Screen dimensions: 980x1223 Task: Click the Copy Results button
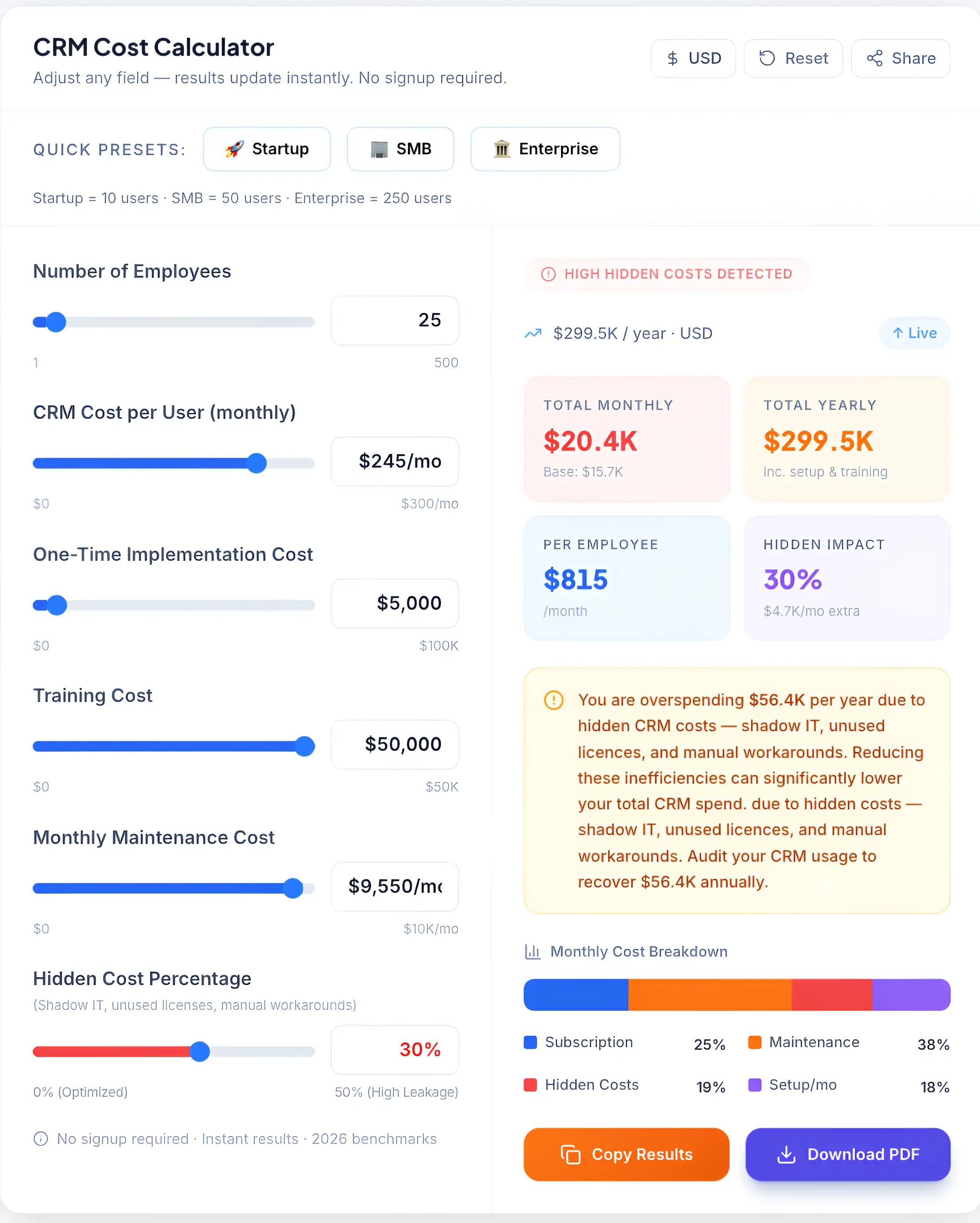point(625,1154)
